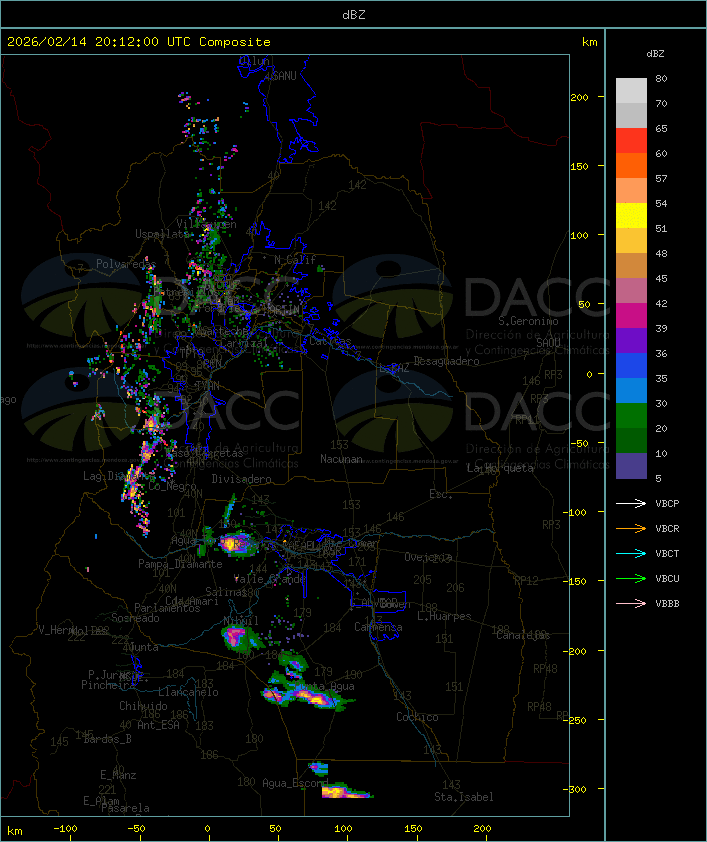Click the Carmensa place label
707x842 pixels.
[378, 627]
